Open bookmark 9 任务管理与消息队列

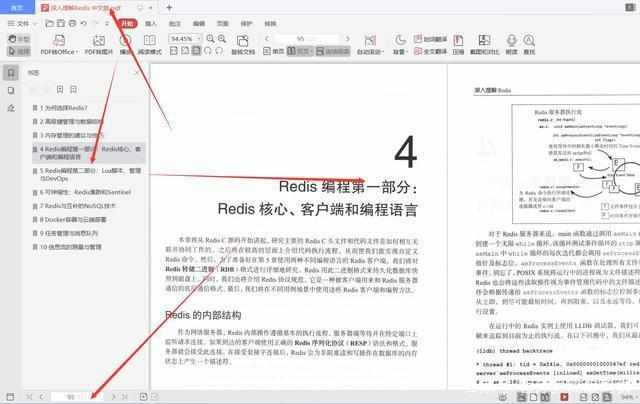pyautogui.click(x=65, y=233)
